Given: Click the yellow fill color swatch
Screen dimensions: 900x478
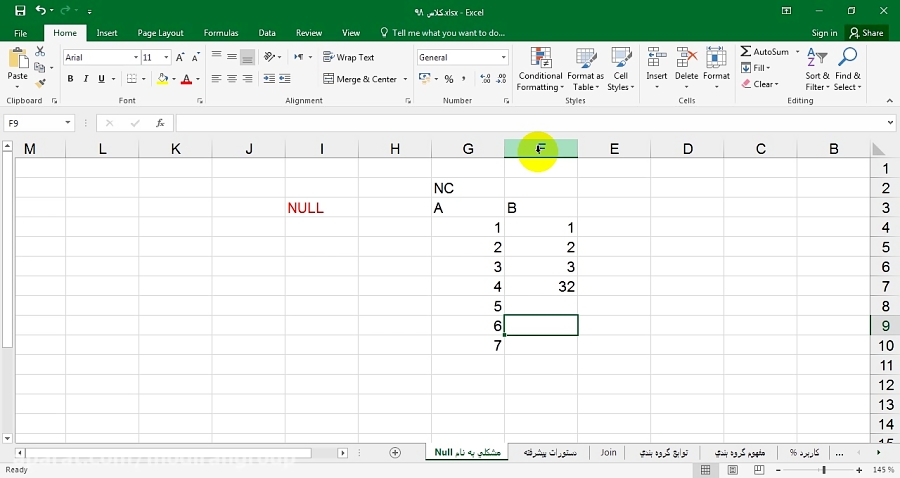Looking at the screenshot, I should (162, 79).
